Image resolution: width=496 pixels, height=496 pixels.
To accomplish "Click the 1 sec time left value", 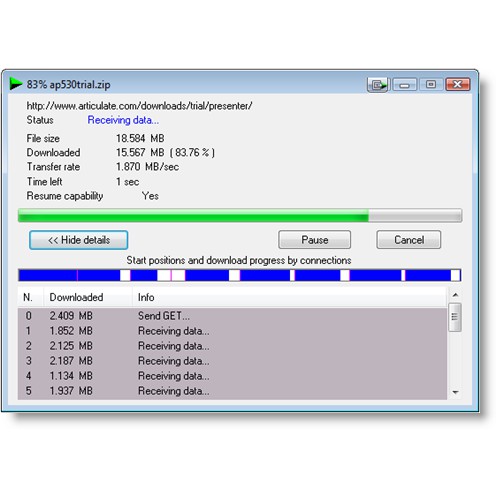I will tap(128, 182).
